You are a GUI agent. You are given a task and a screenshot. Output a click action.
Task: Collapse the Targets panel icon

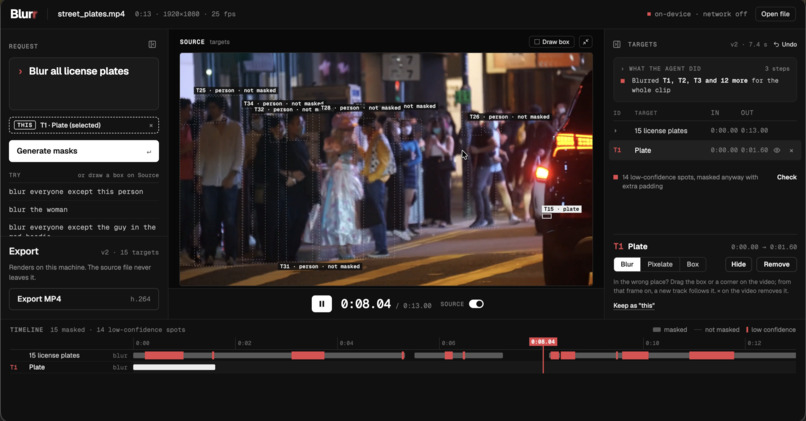pos(617,45)
